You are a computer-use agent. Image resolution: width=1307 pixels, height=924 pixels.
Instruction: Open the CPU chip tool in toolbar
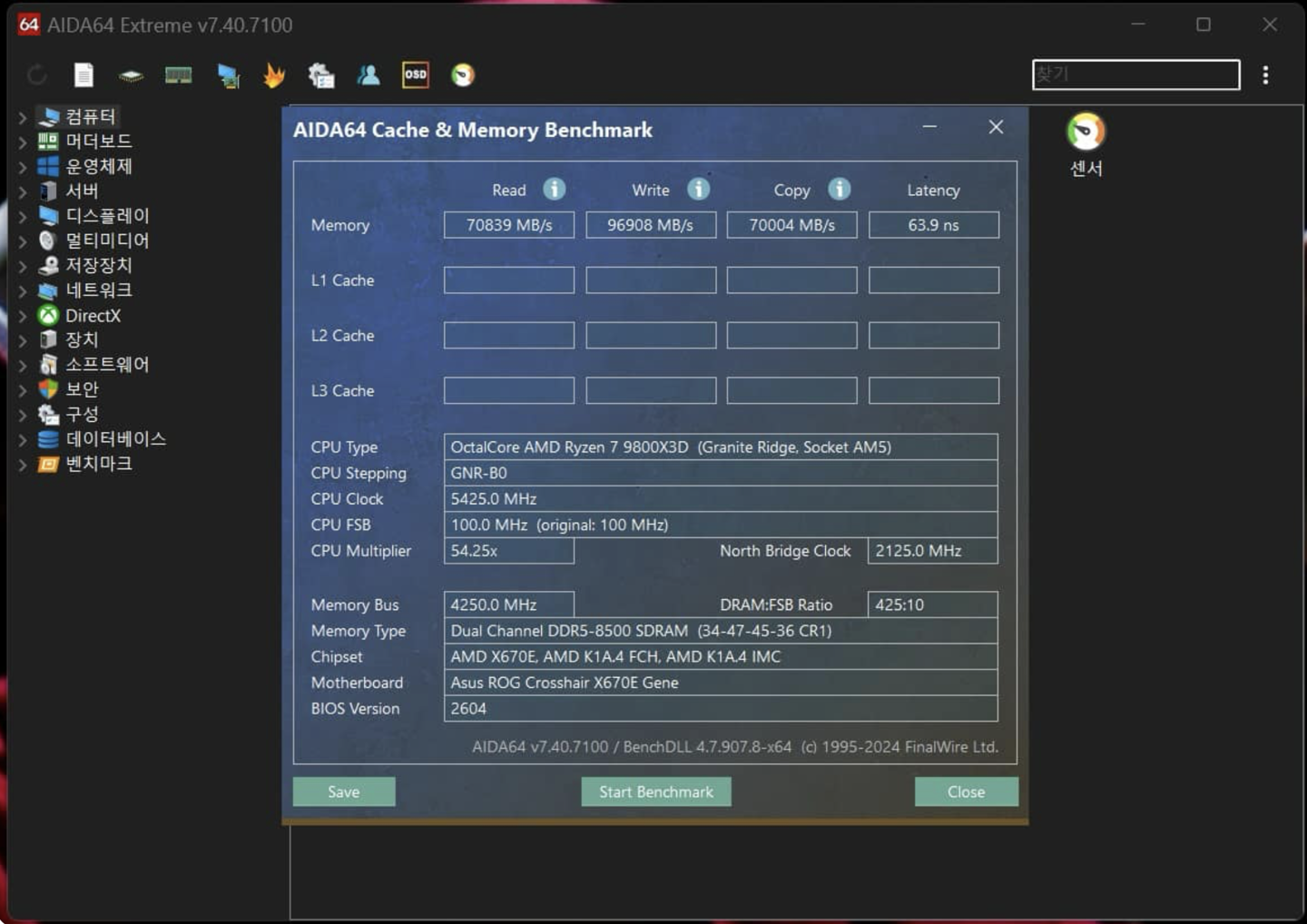(131, 75)
